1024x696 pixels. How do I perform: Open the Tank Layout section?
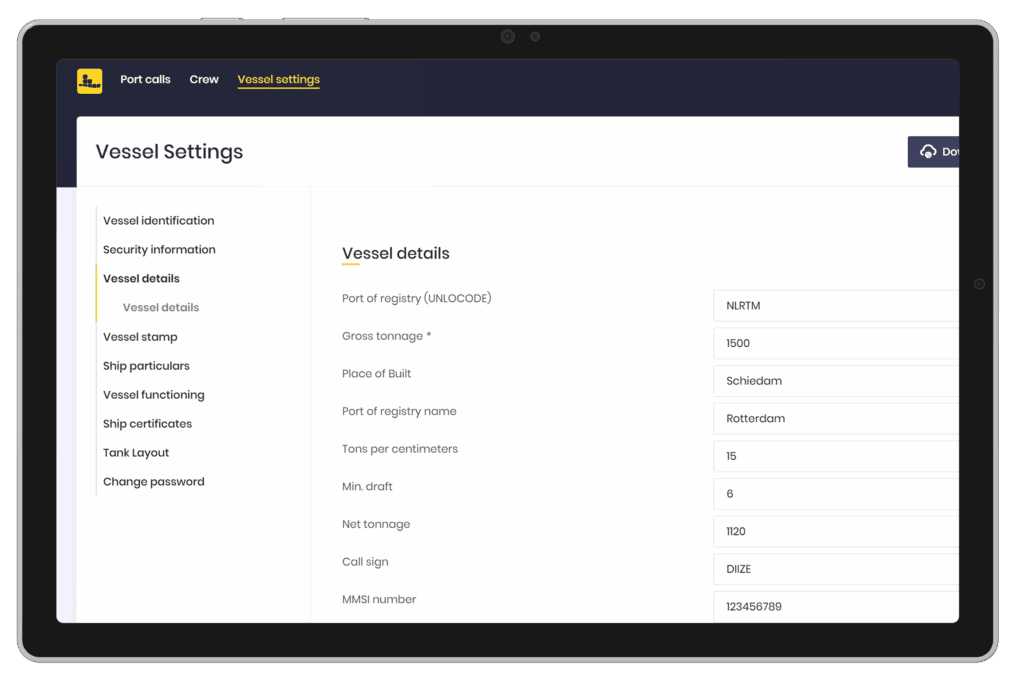pos(136,453)
